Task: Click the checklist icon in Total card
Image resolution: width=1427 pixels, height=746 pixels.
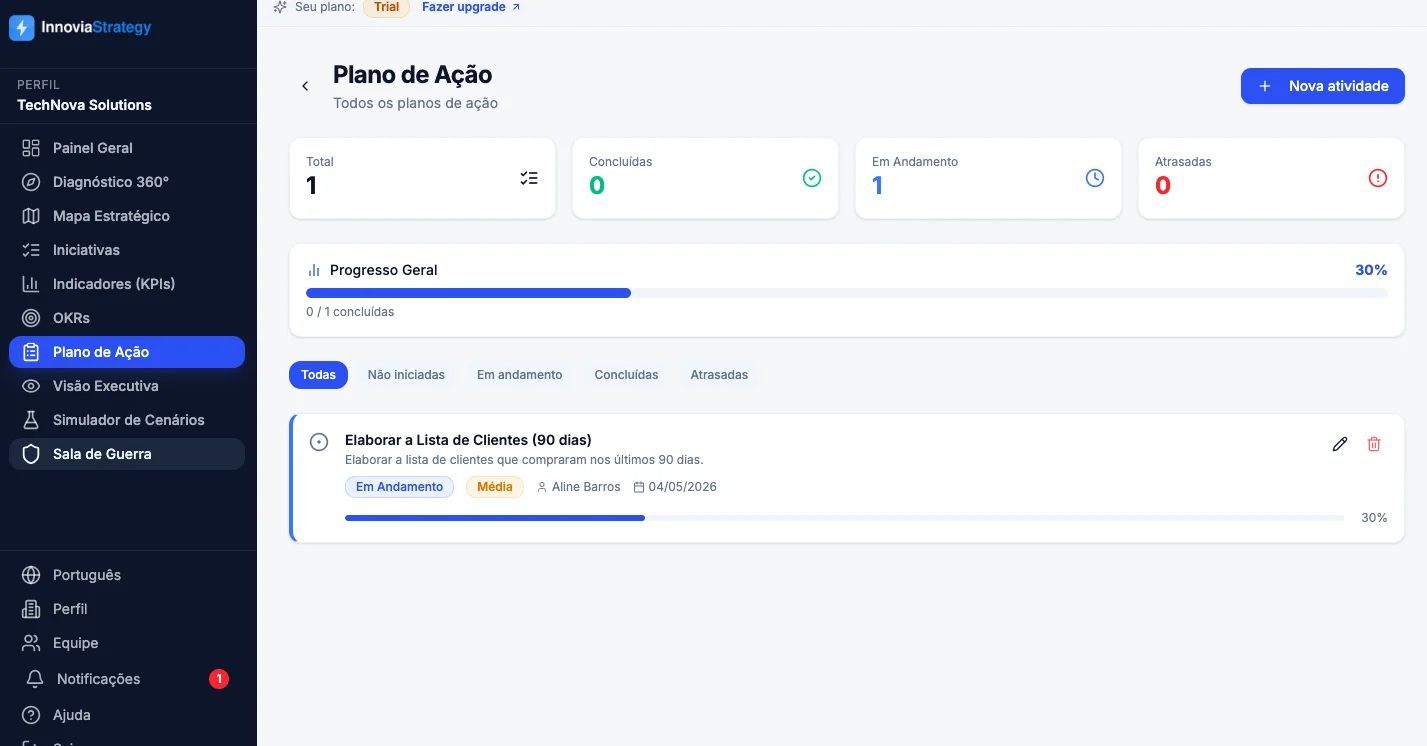Action: pyautogui.click(x=529, y=178)
